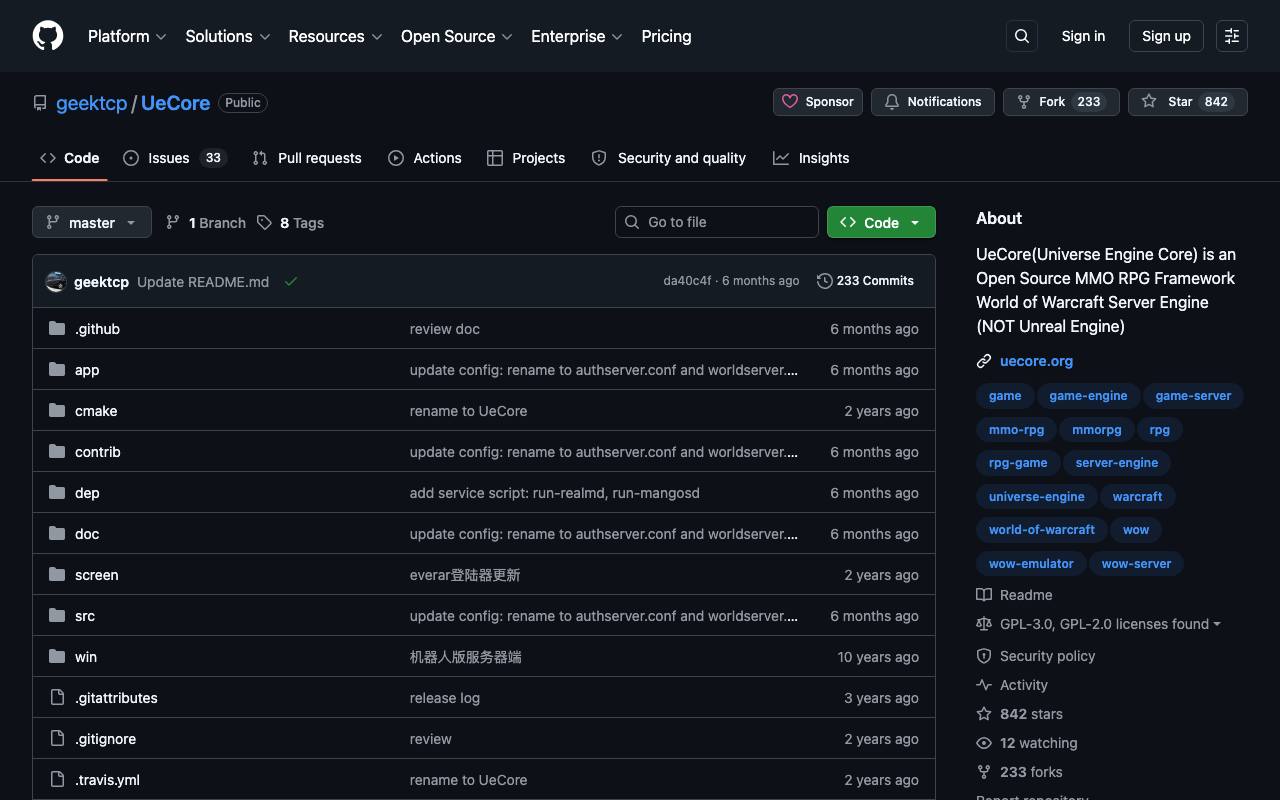Open the .travis.yml file
Screen dimensions: 1280x800
coord(107,780)
